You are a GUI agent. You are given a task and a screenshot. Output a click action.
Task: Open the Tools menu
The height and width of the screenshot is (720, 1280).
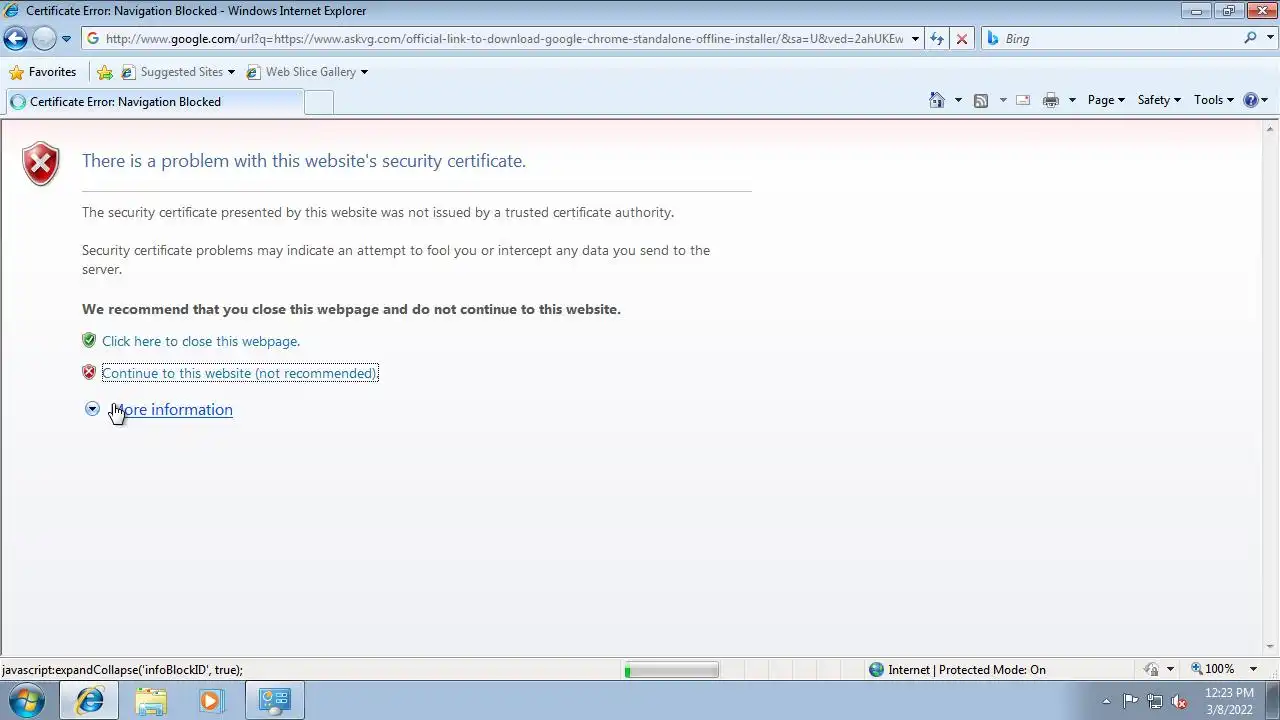coord(1214,100)
